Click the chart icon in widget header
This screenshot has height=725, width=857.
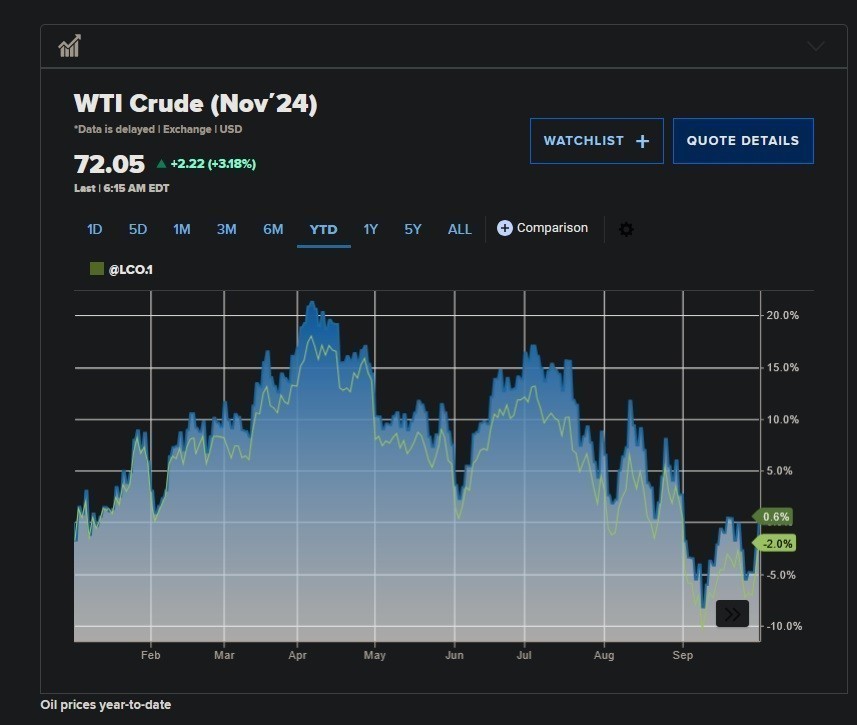pos(69,46)
